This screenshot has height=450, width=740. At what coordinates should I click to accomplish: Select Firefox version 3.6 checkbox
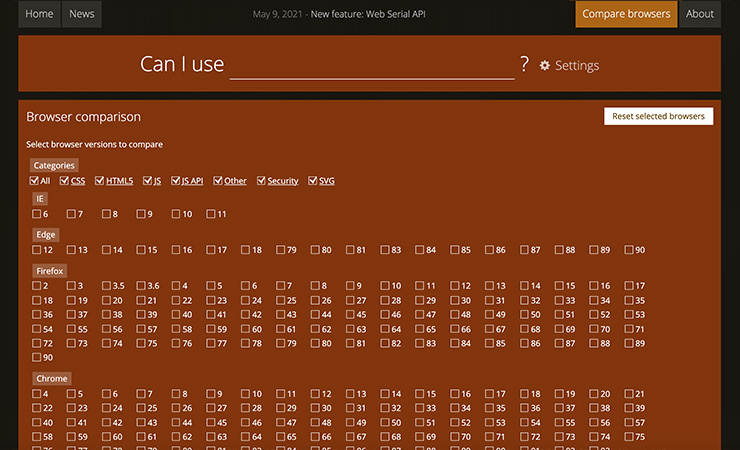coord(141,285)
